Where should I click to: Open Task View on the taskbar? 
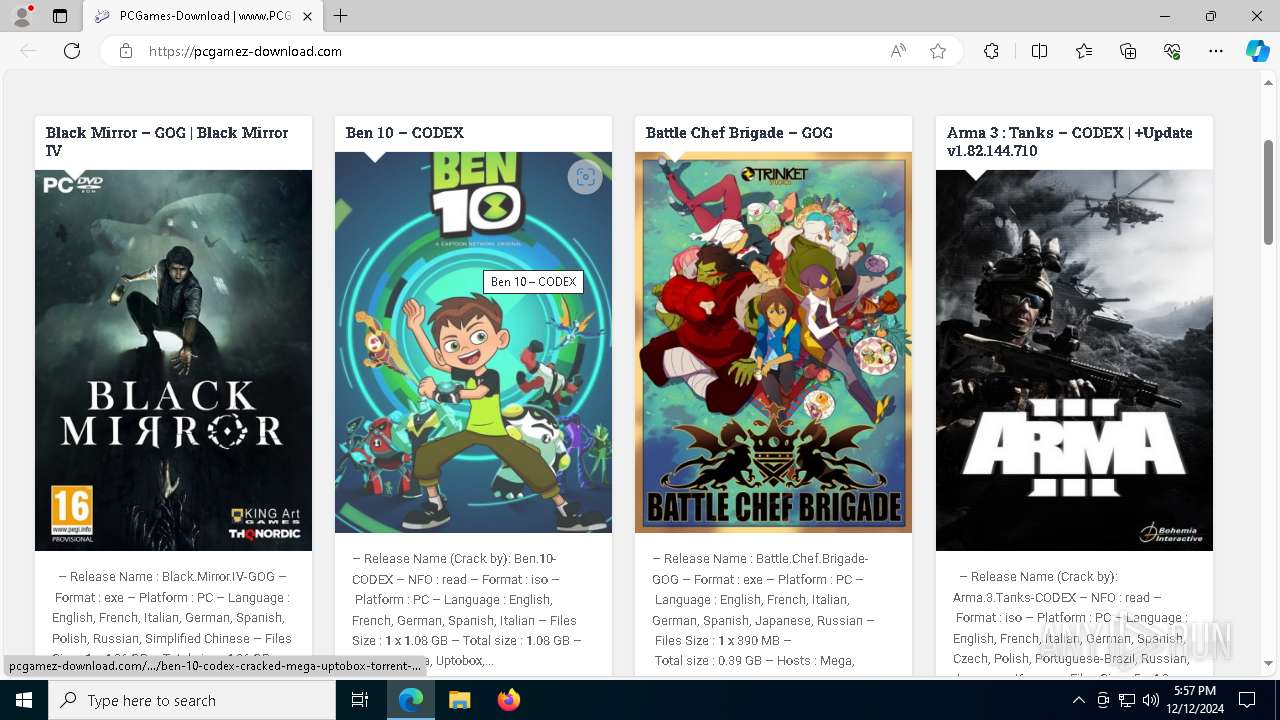361,700
